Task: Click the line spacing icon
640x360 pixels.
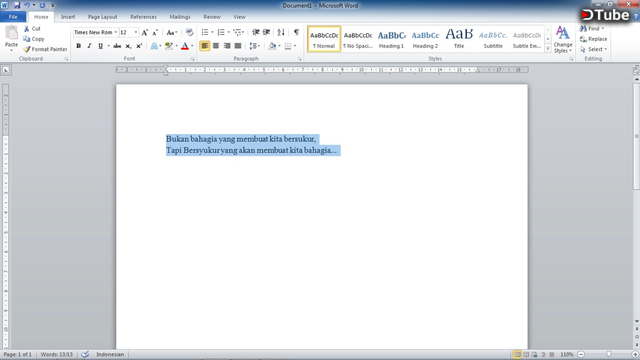Action: click(x=253, y=46)
